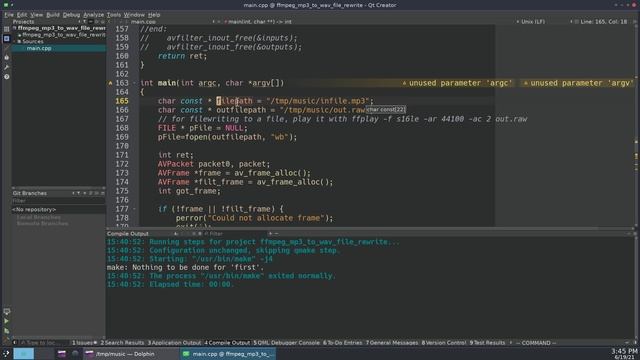Collapse the Sources folder in project tree
The image size is (640, 360).
pos(15,42)
